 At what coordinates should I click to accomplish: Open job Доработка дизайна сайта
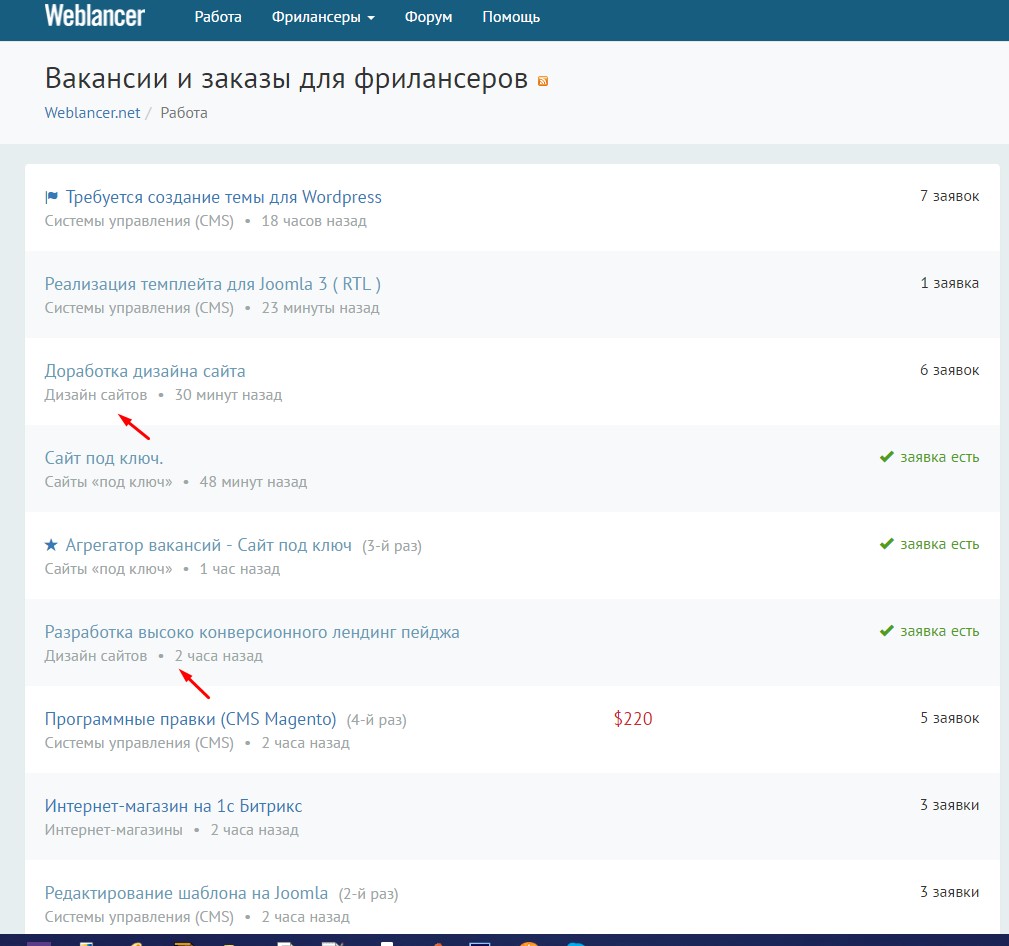(x=145, y=371)
